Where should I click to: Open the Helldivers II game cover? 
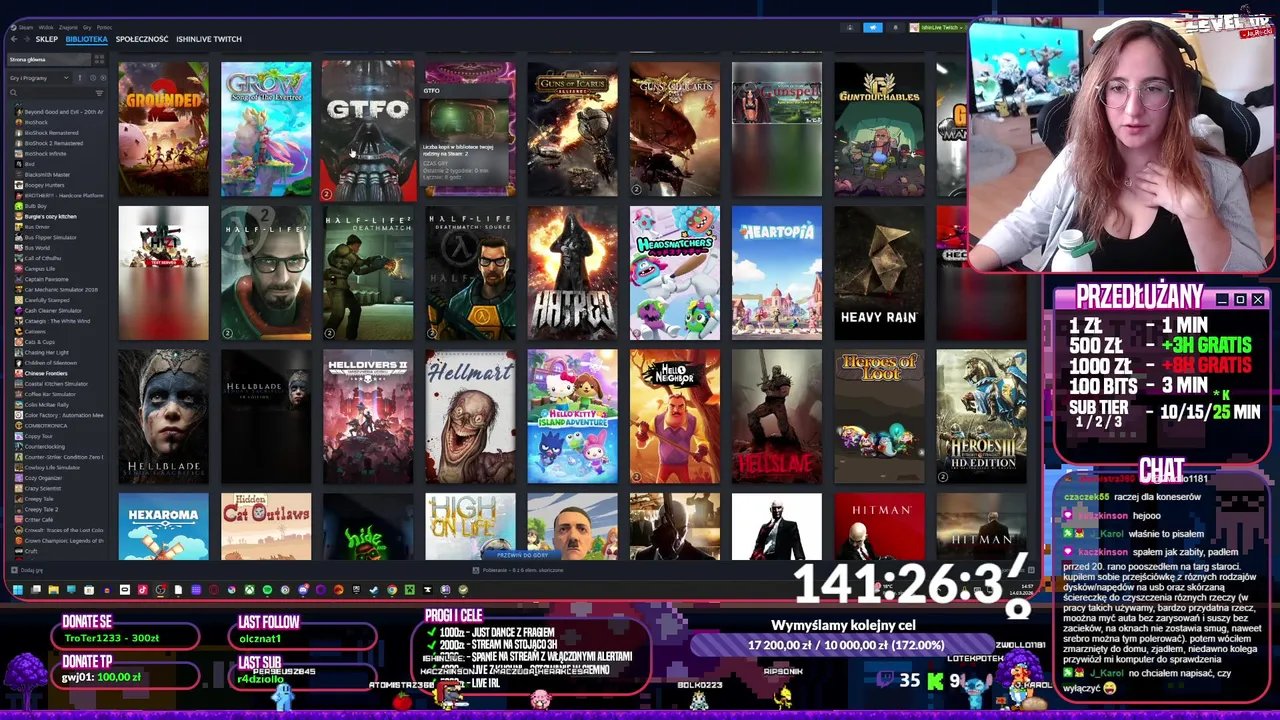[x=368, y=417]
